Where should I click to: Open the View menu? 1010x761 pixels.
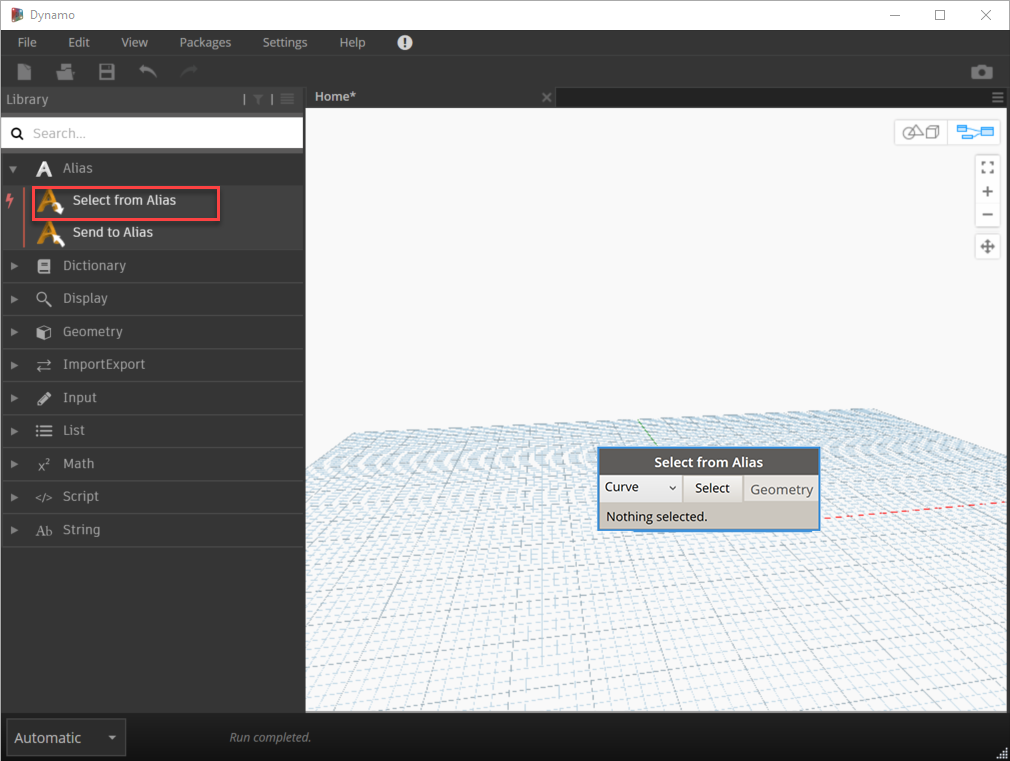[135, 43]
